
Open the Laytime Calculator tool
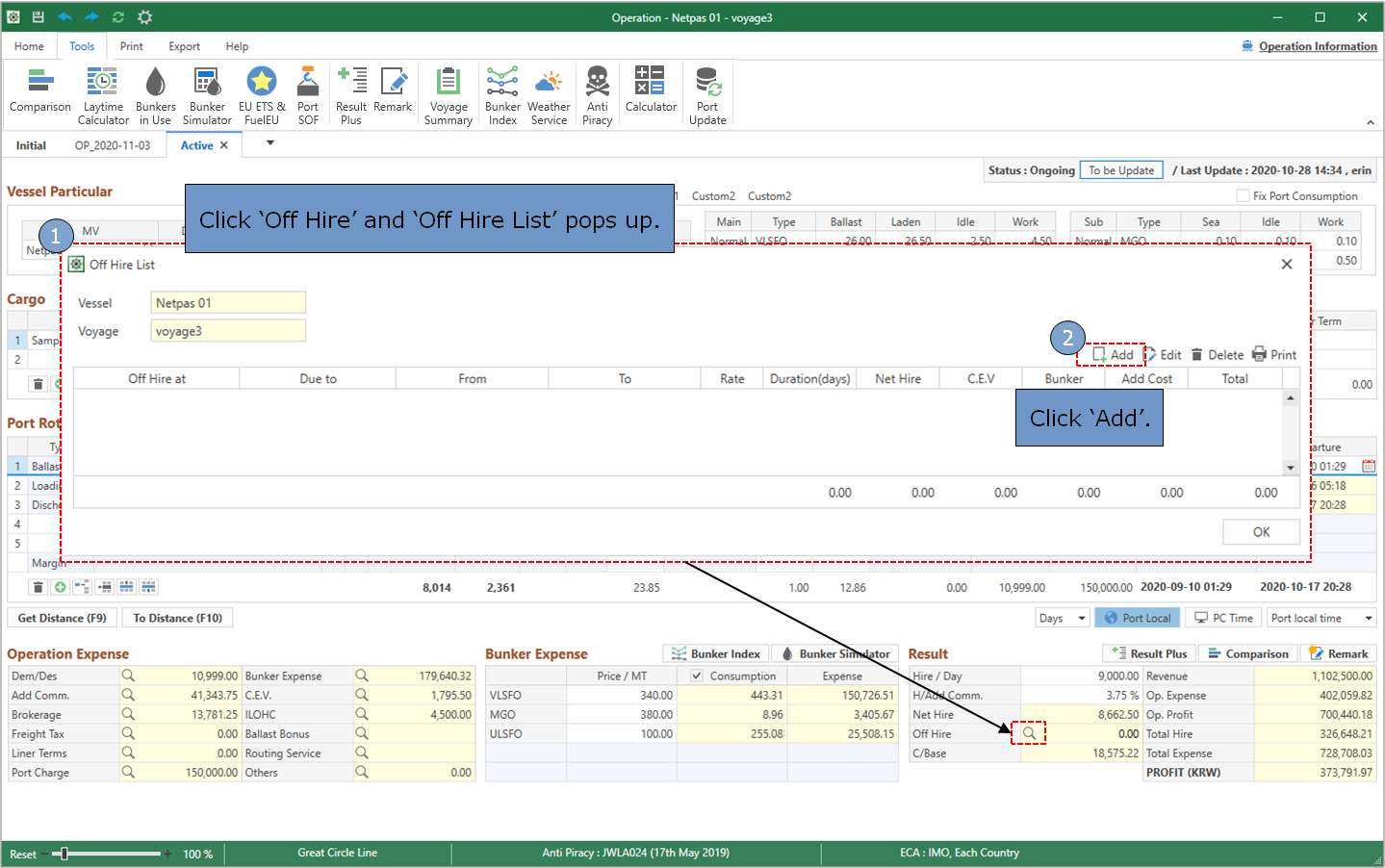[x=103, y=95]
